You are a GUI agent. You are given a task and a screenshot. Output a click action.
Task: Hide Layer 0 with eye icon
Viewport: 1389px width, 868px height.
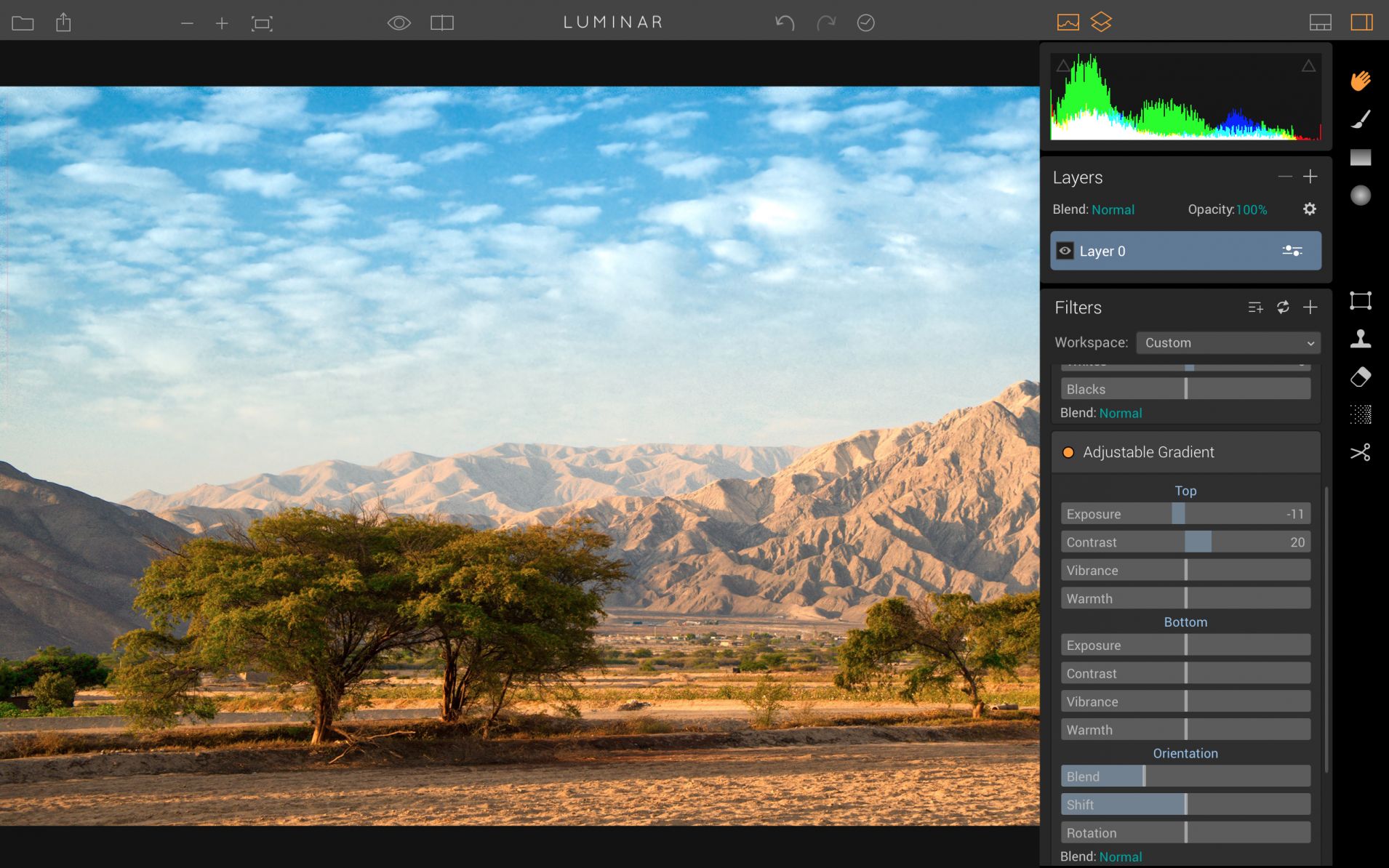tap(1065, 251)
